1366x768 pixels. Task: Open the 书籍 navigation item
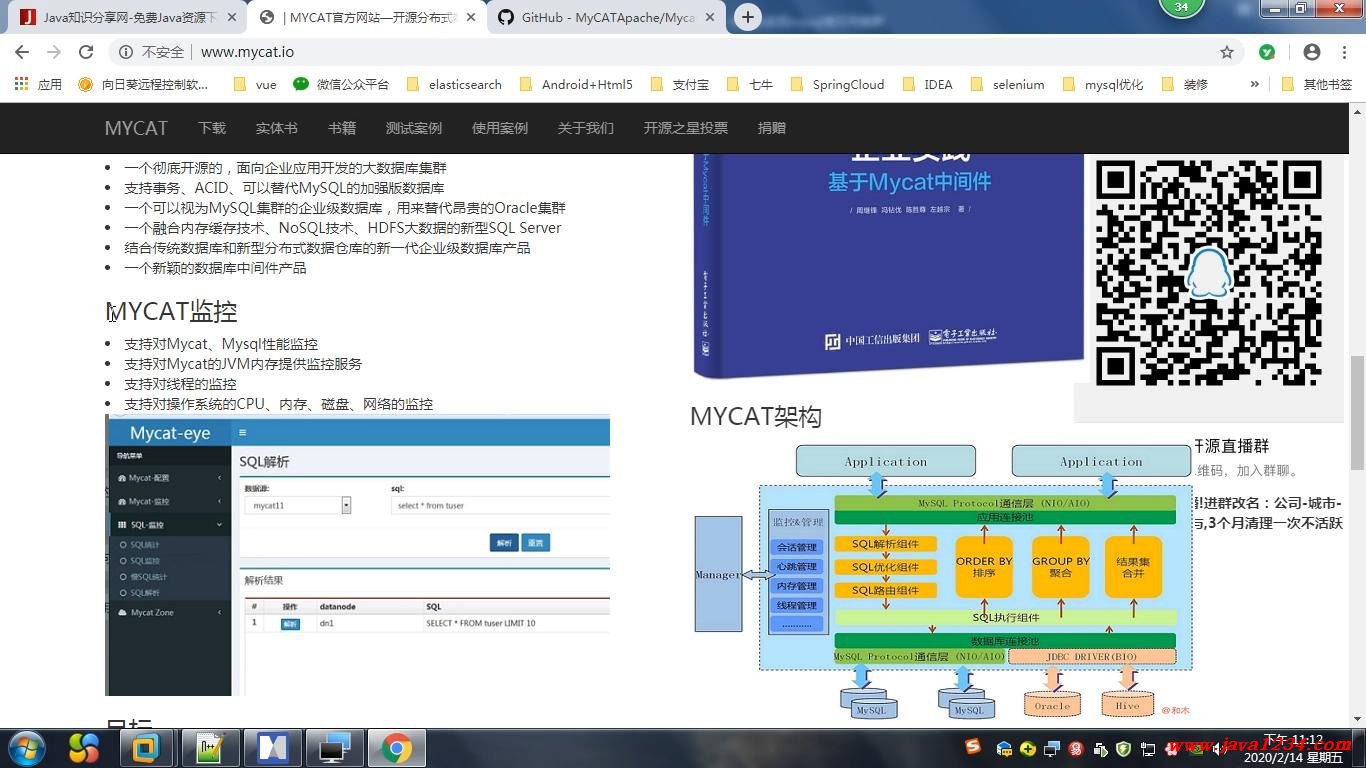tap(342, 128)
